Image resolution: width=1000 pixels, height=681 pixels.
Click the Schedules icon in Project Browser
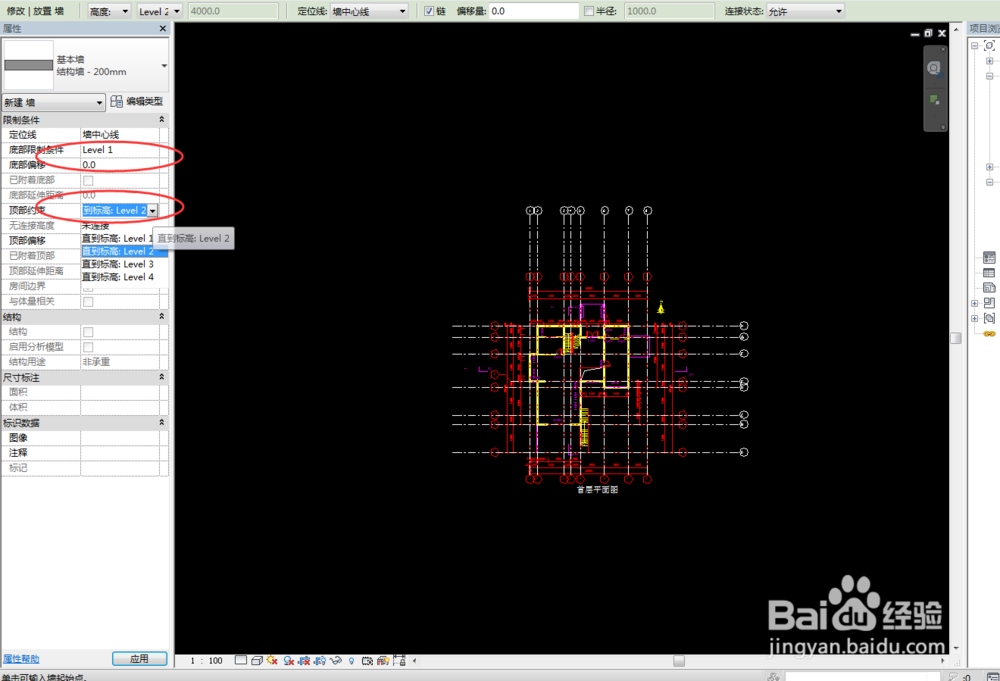(989, 273)
